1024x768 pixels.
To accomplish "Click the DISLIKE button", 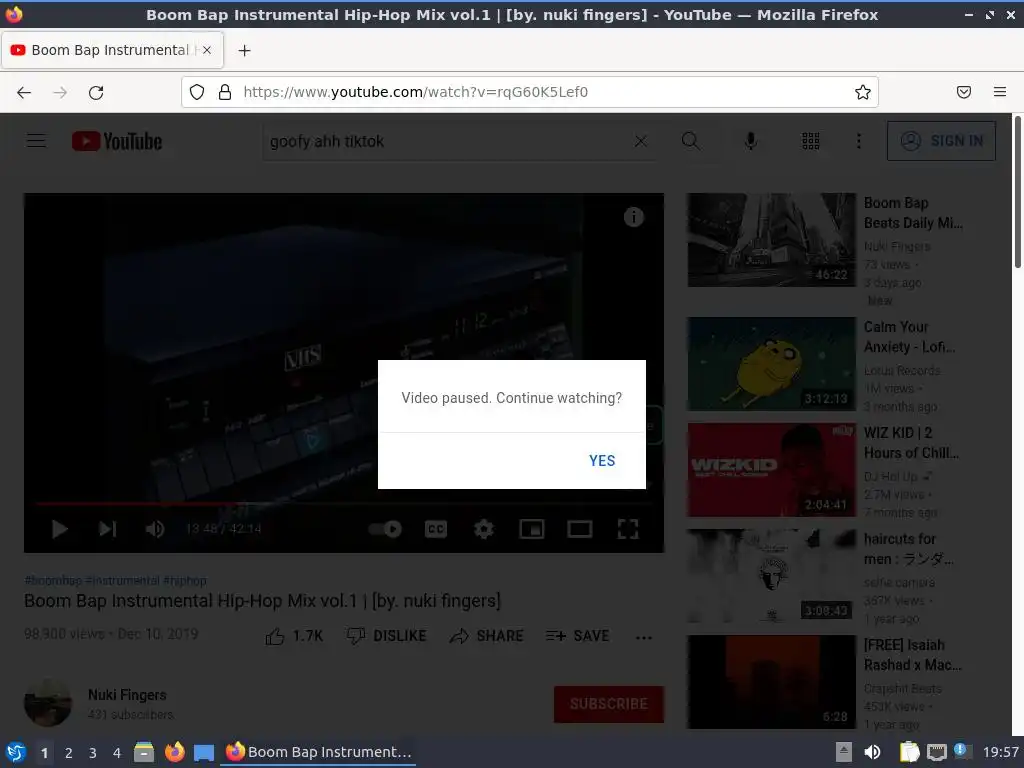I will pyautogui.click(x=386, y=636).
